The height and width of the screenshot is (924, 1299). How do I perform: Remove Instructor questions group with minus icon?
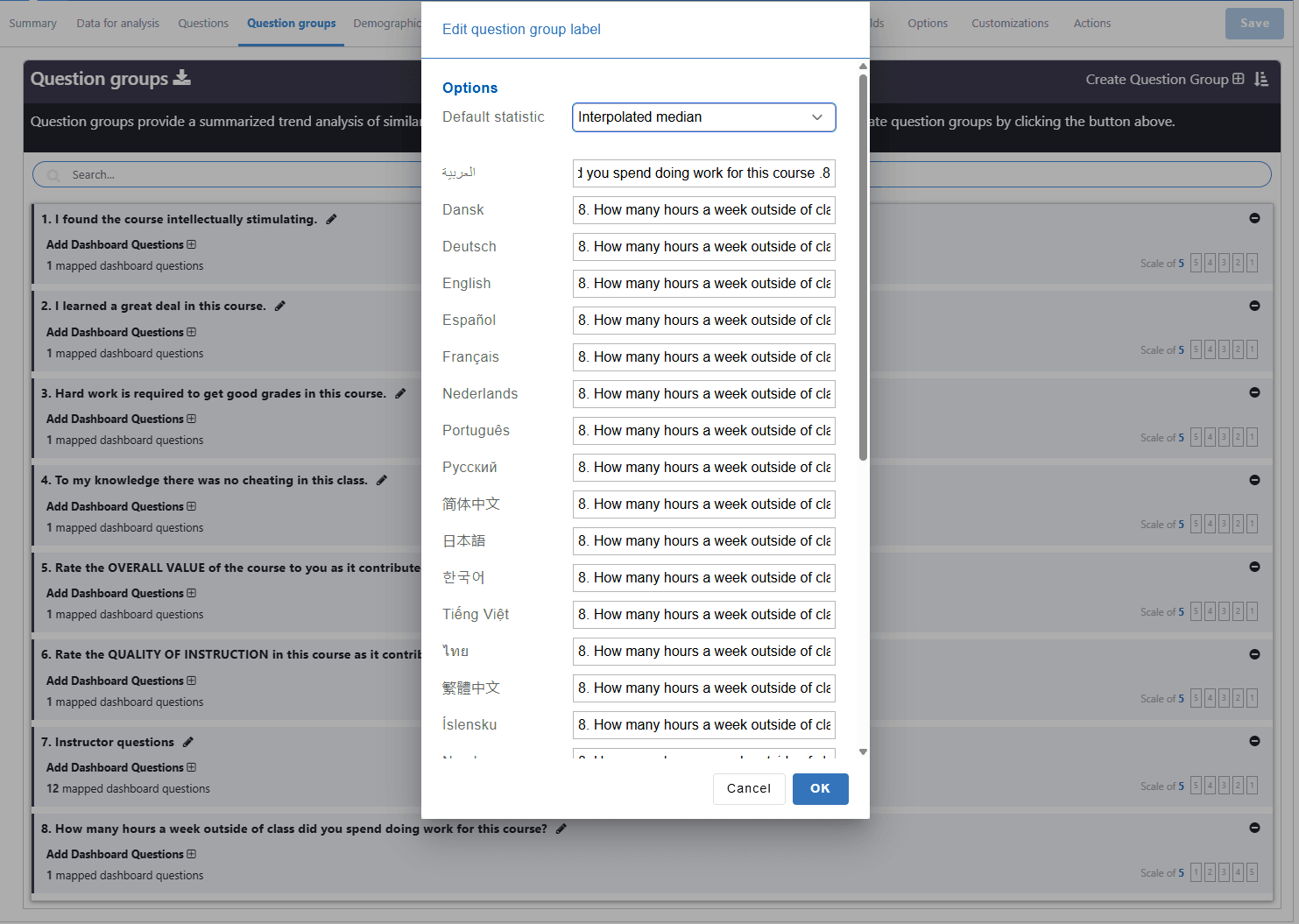[x=1254, y=741]
